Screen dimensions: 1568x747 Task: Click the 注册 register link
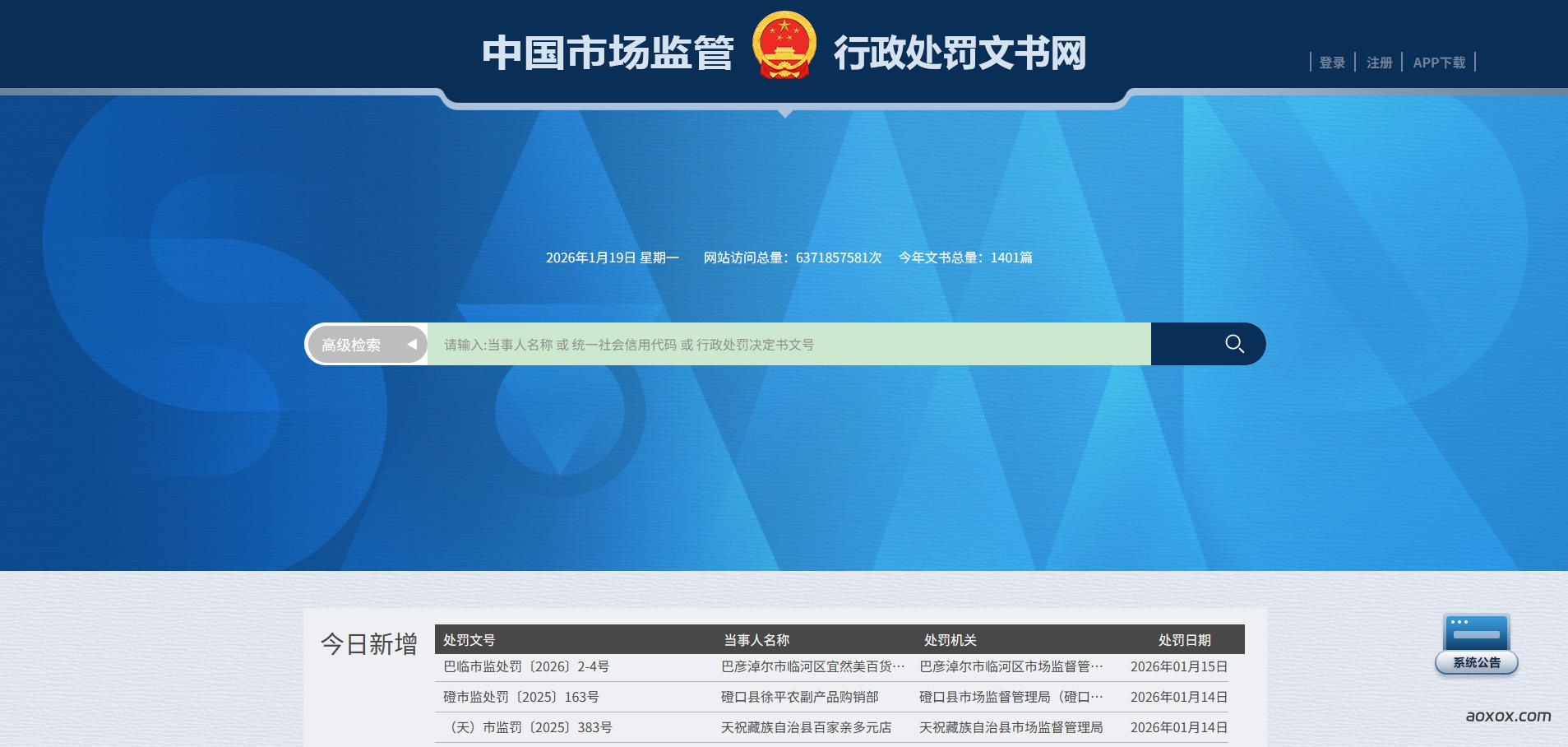tap(1379, 63)
